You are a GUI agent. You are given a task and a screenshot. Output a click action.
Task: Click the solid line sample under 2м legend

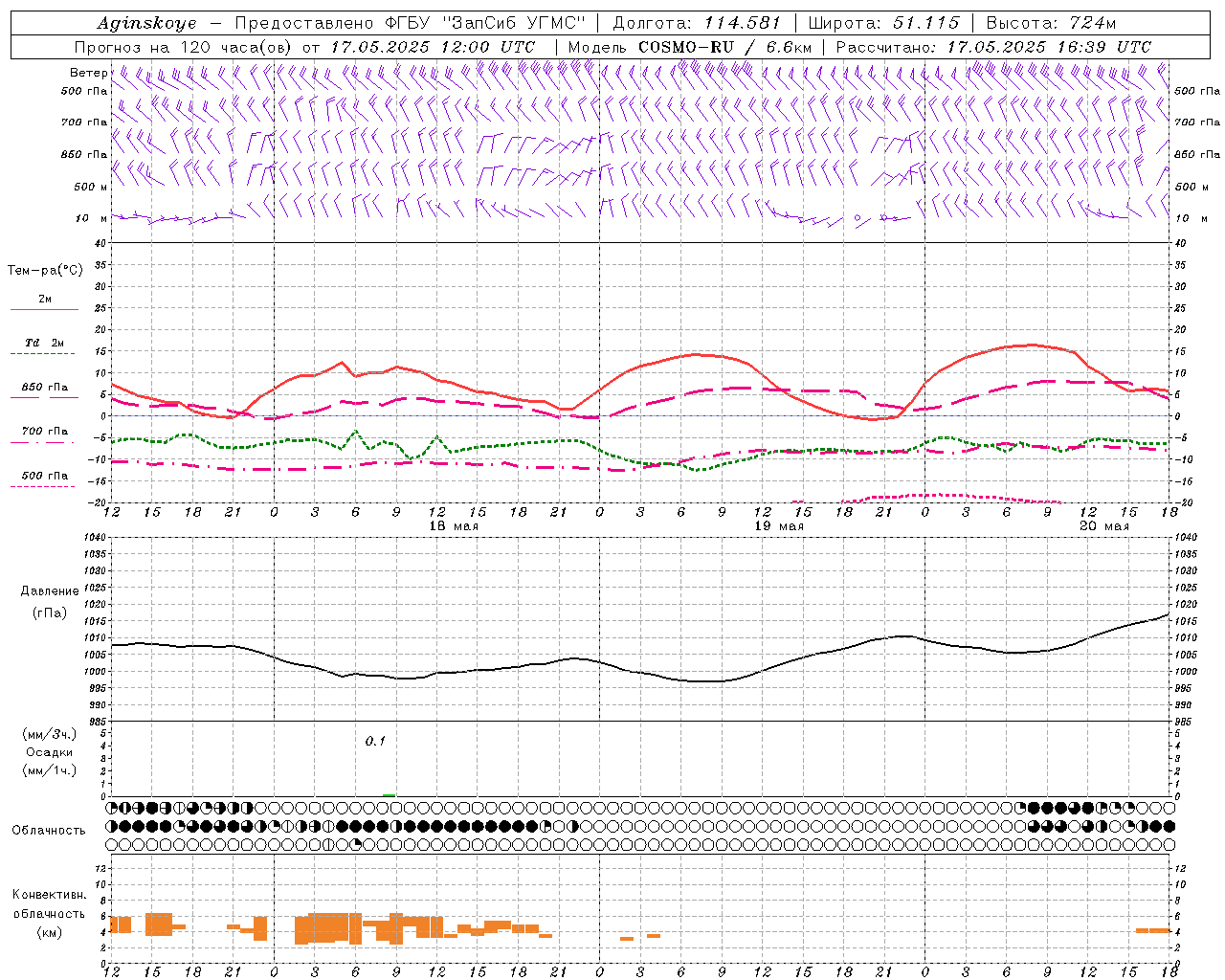point(43,309)
